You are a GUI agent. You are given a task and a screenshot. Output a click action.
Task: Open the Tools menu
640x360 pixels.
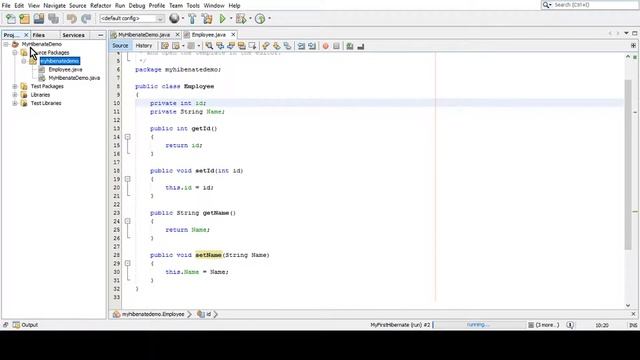click(x=193, y=6)
